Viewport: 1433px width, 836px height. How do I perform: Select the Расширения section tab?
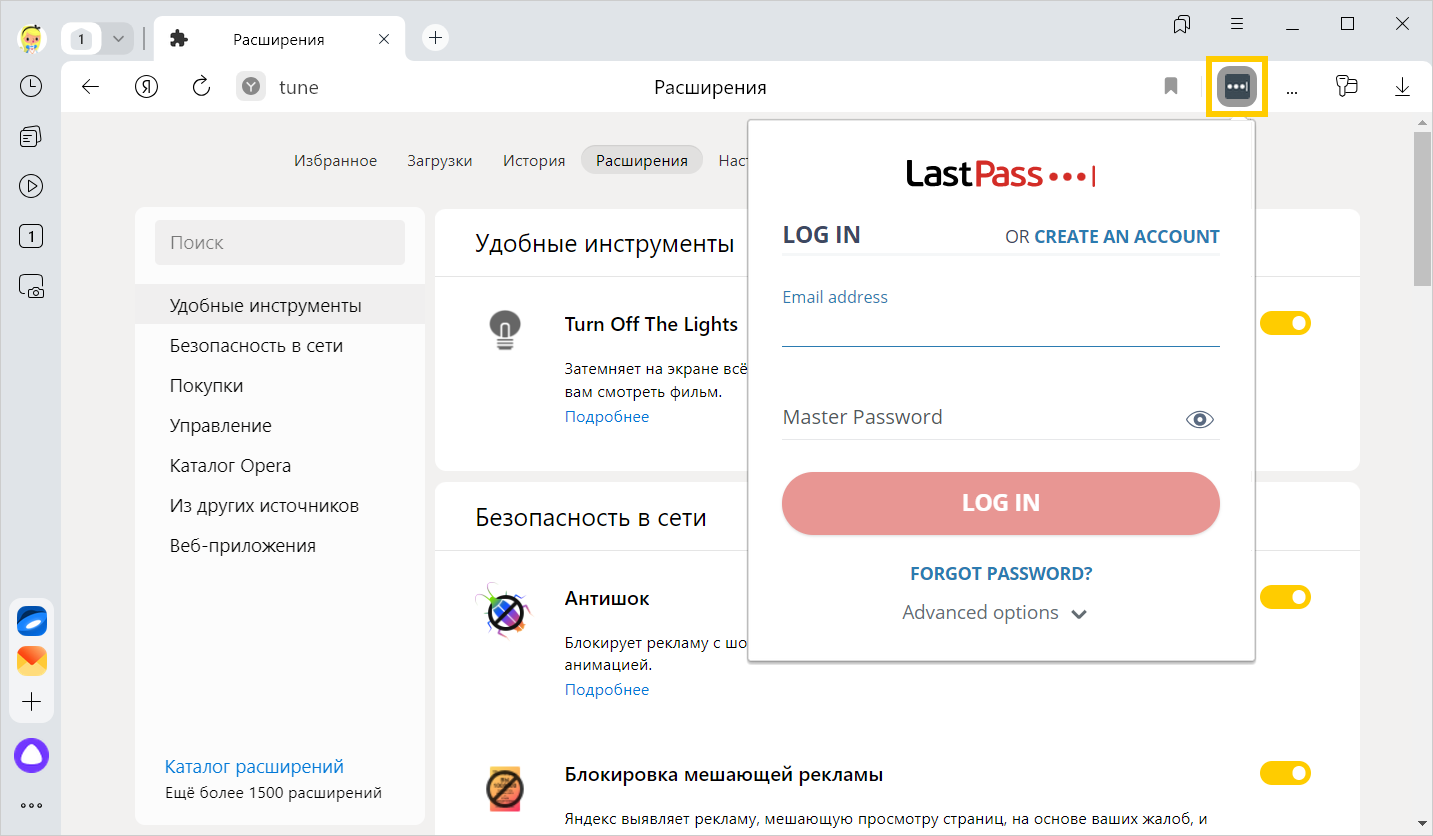coord(642,160)
